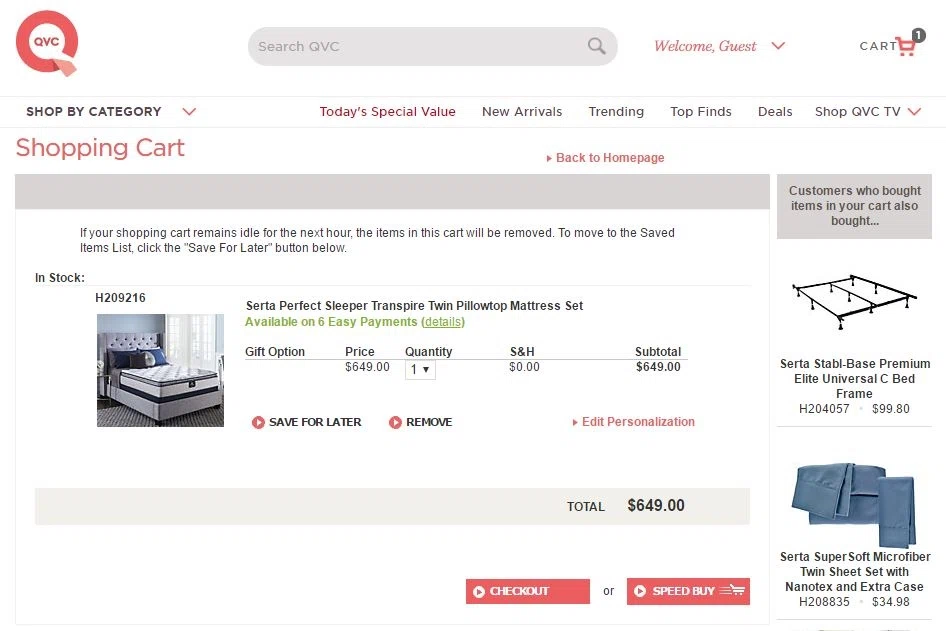Open Serta Perfect Sleeper Mattress Set title
The height and width of the screenshot is (631, 946).
click(x=414, y=306)
